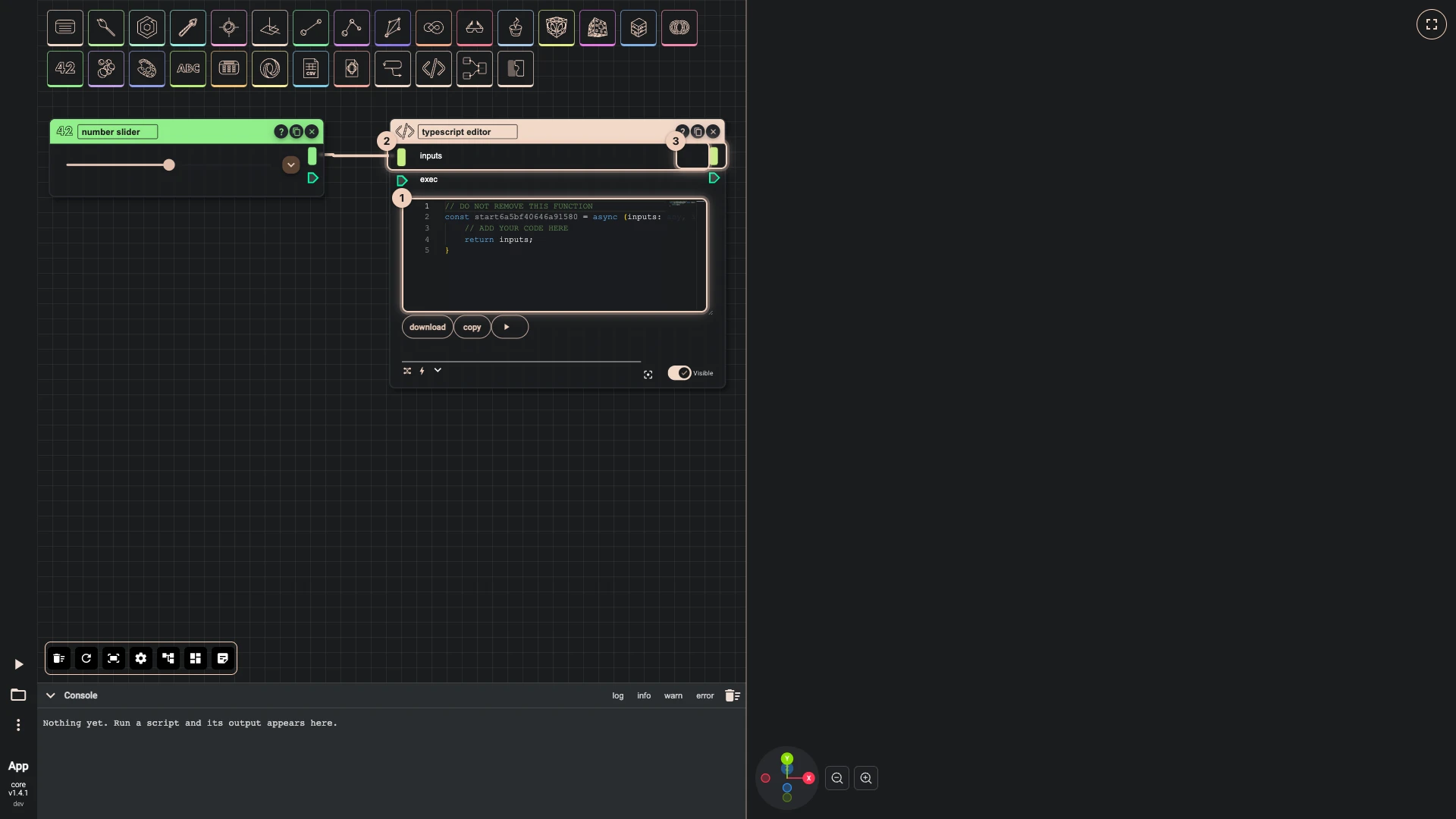The width and height of the screenshot is (1456, 819).
Task: Select the calendar grid category icon
Action: [x=229, y=68]
